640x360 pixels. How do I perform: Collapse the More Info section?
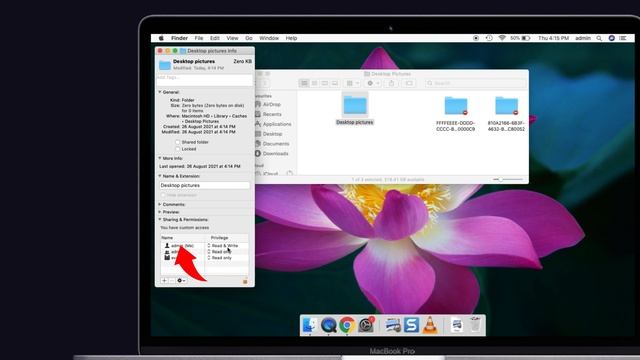(160, 158)
